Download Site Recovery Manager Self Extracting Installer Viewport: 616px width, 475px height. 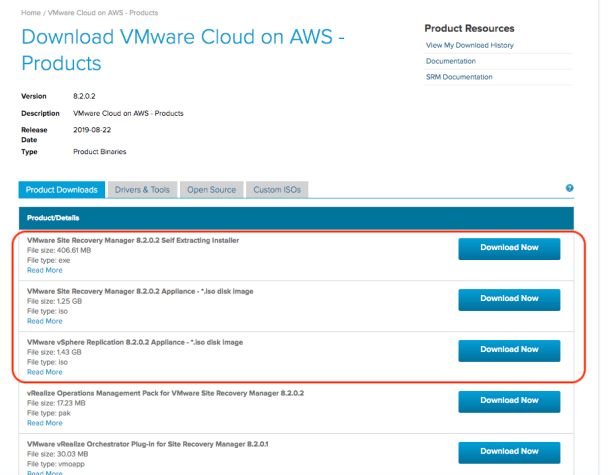click(509, 249)
